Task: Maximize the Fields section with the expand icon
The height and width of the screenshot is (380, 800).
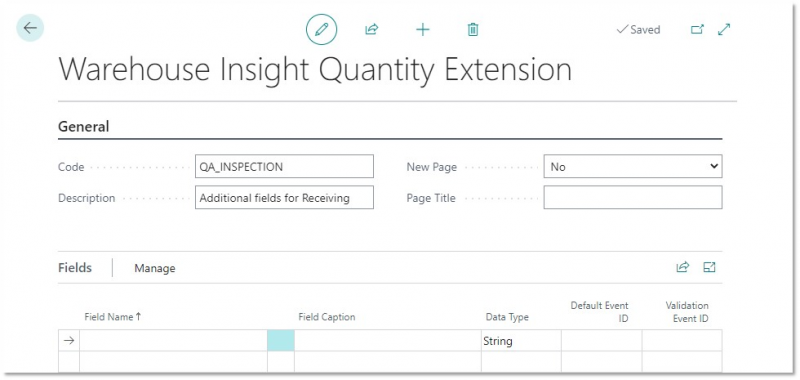Action: 709,267
